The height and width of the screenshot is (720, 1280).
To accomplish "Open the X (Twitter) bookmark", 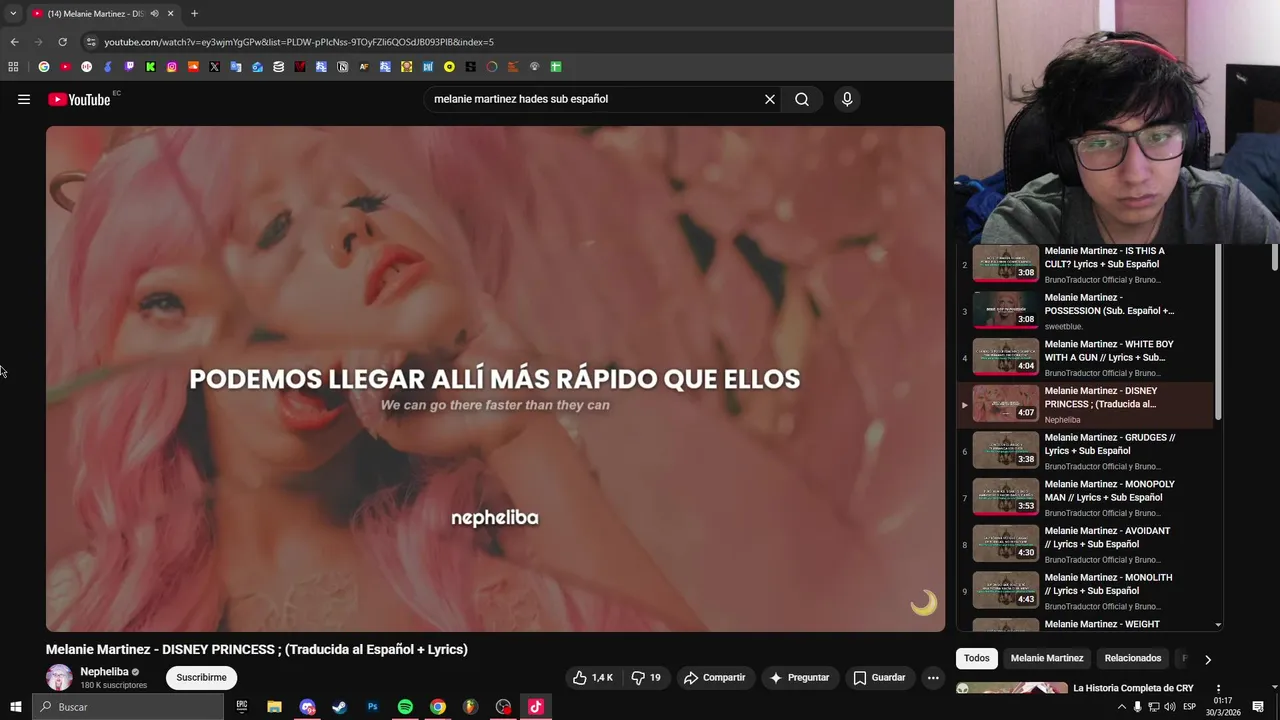I will (x=214, y=67).
